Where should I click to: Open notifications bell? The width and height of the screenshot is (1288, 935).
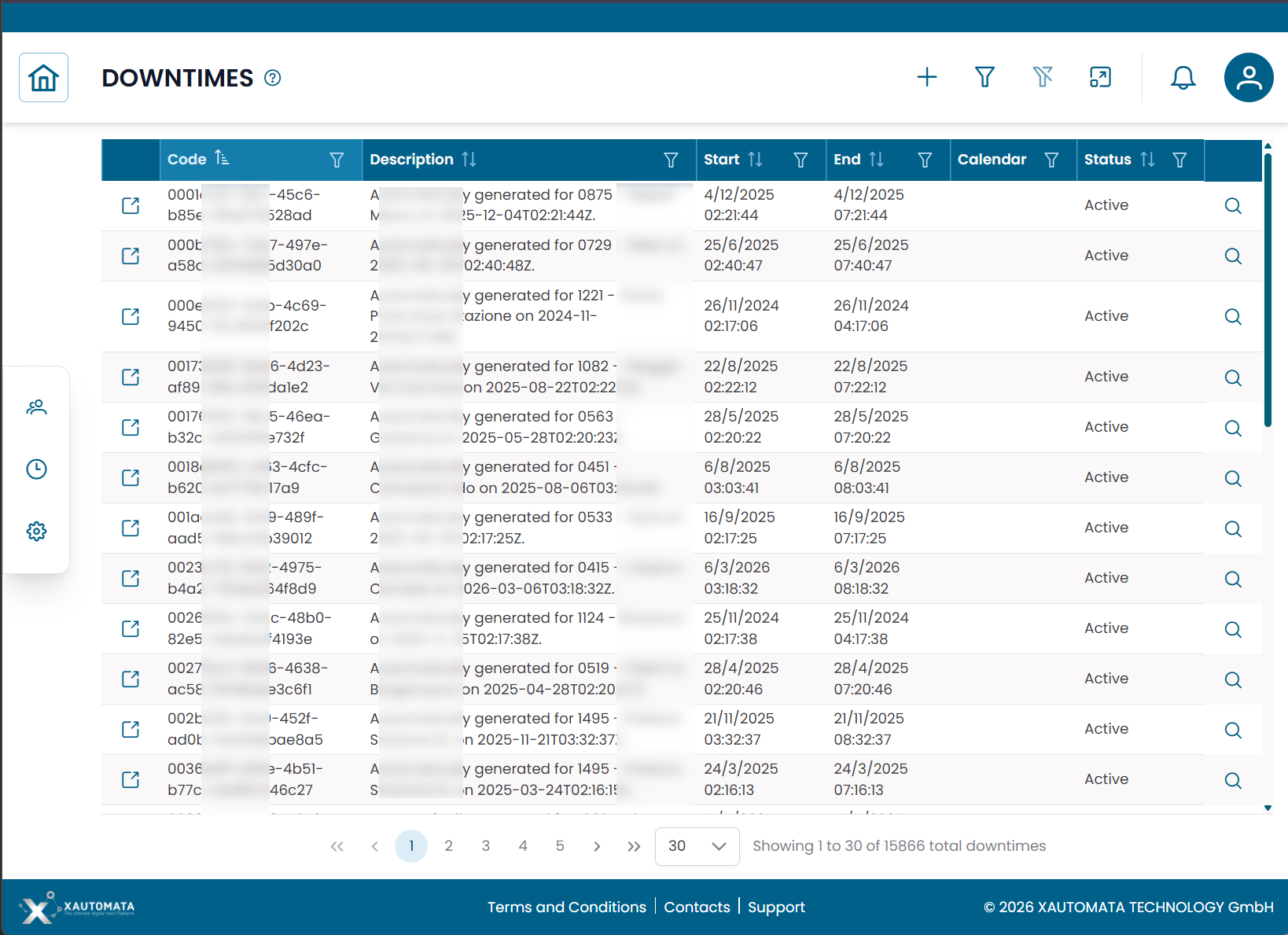1183,77
